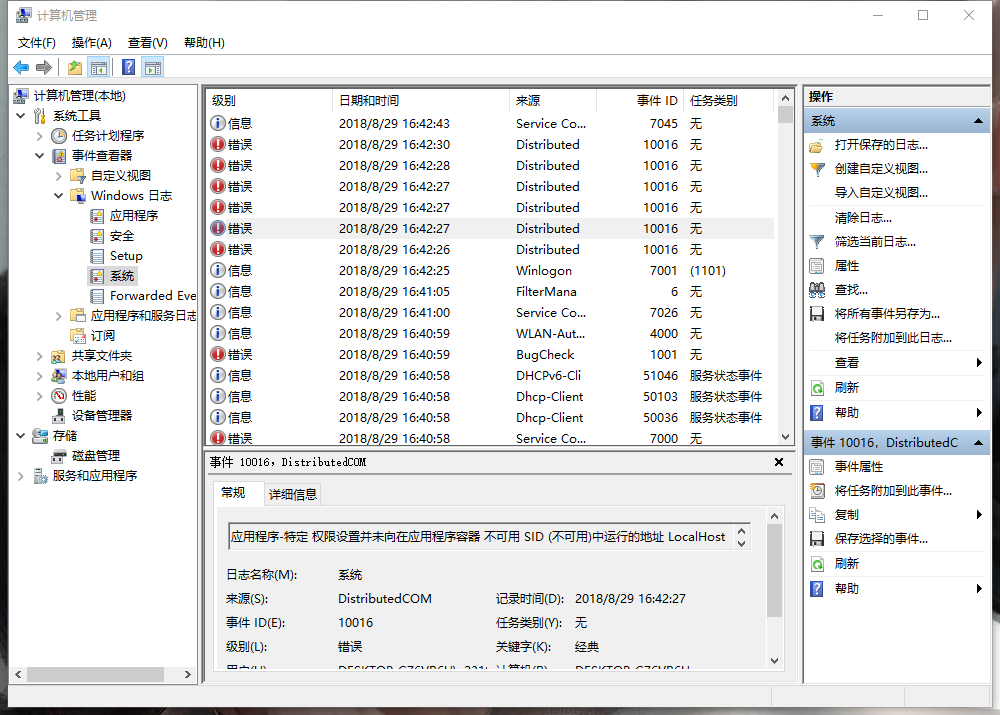Expand the 共享文件夹 tree node
Image resolution: width=1000 pixels, height=715 pixels.
click(x=40, y=356)
